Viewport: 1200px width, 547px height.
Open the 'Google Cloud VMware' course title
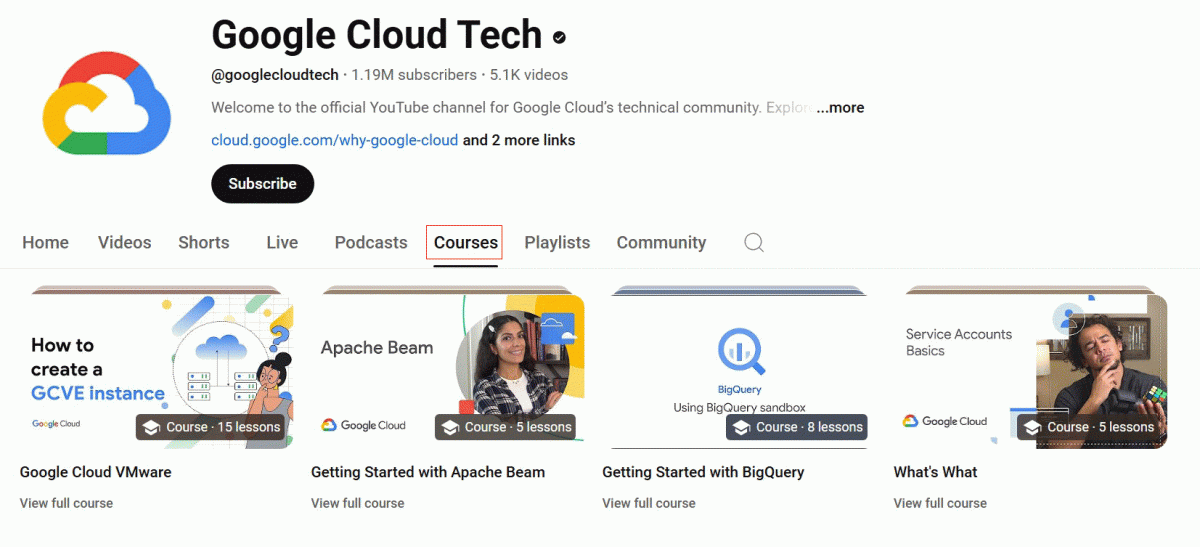pos(95,472)
